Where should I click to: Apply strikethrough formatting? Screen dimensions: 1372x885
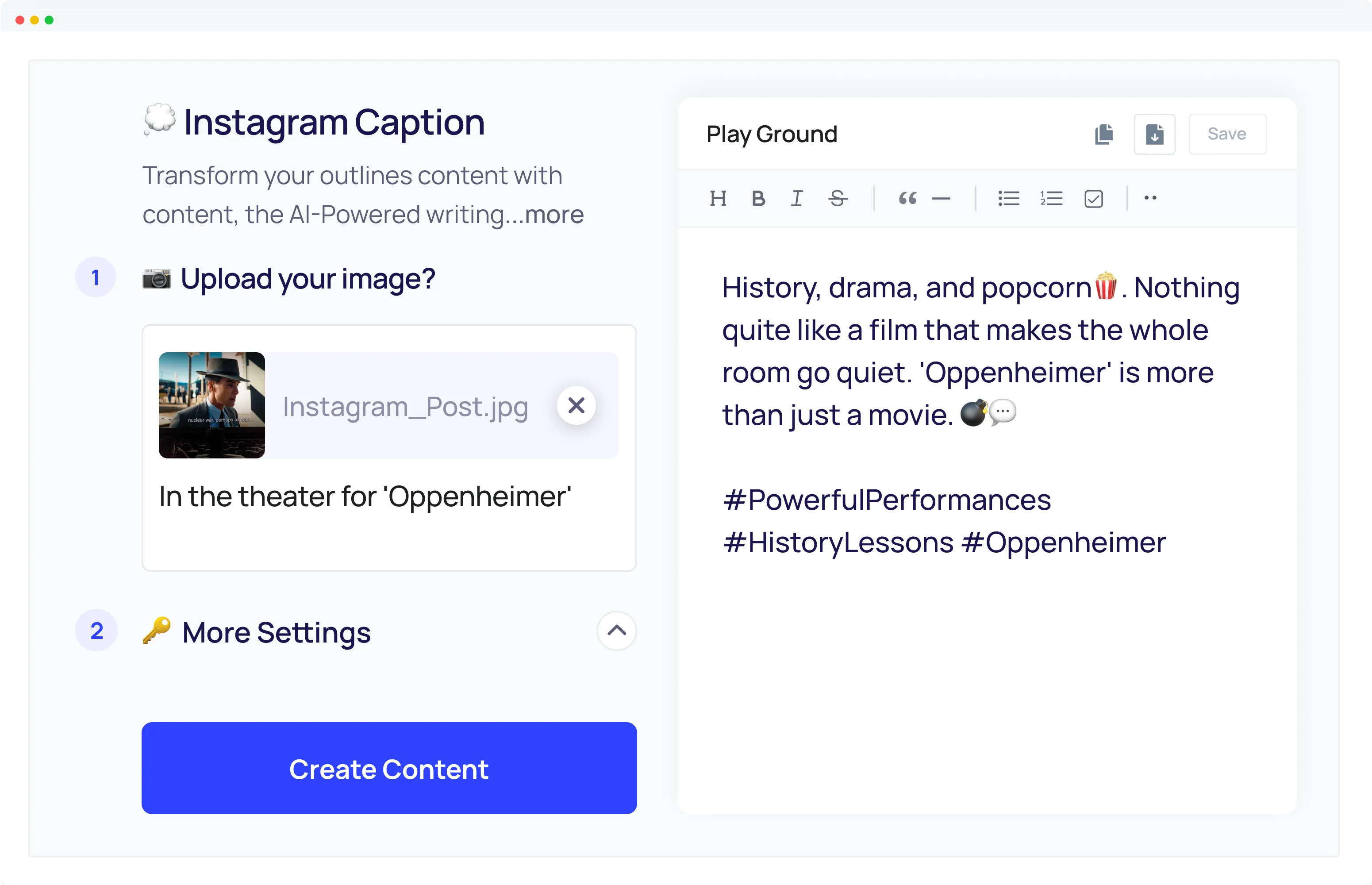[838, 198]
